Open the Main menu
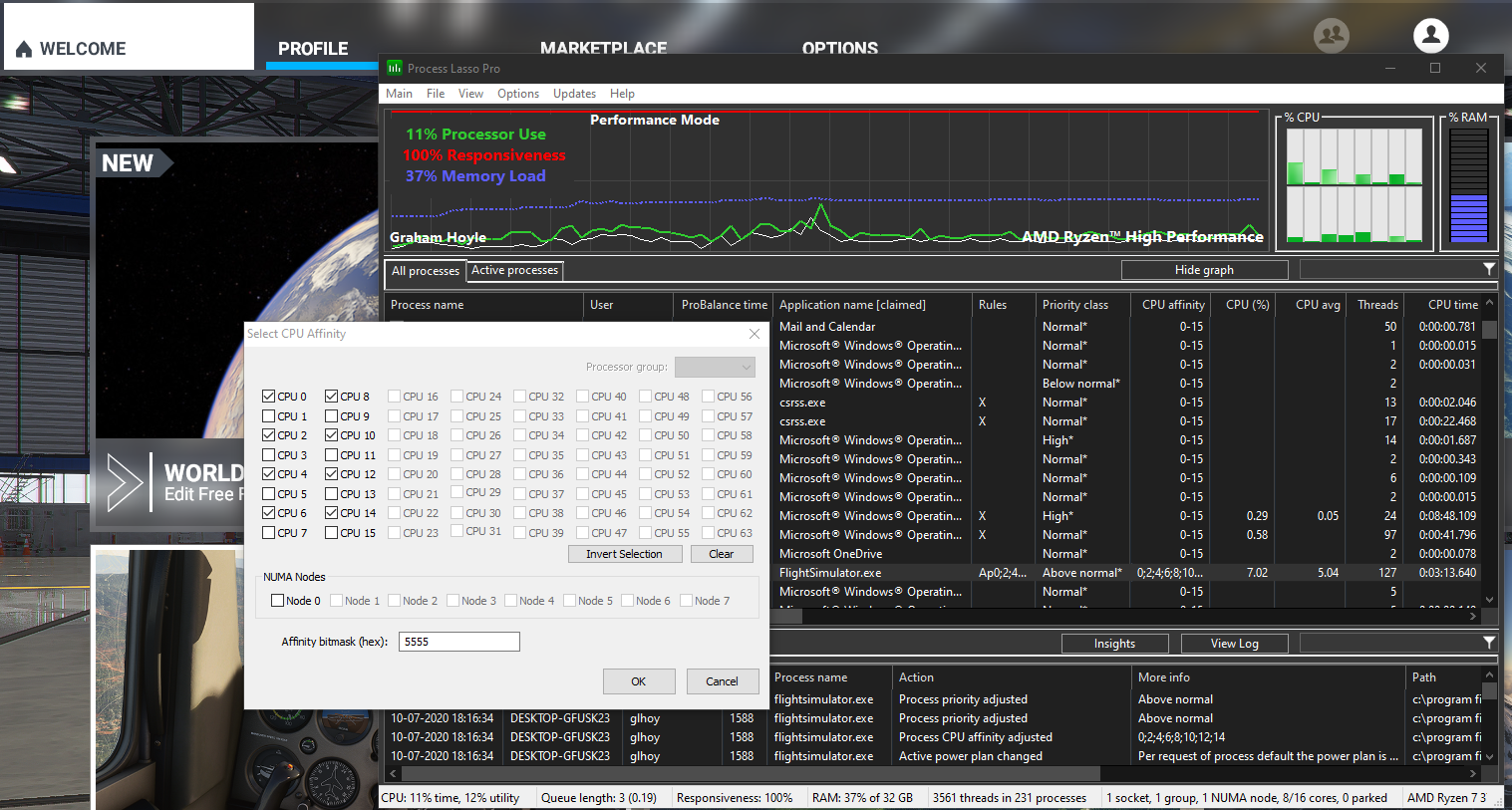 pyautogui.click(x=399, y=94)
